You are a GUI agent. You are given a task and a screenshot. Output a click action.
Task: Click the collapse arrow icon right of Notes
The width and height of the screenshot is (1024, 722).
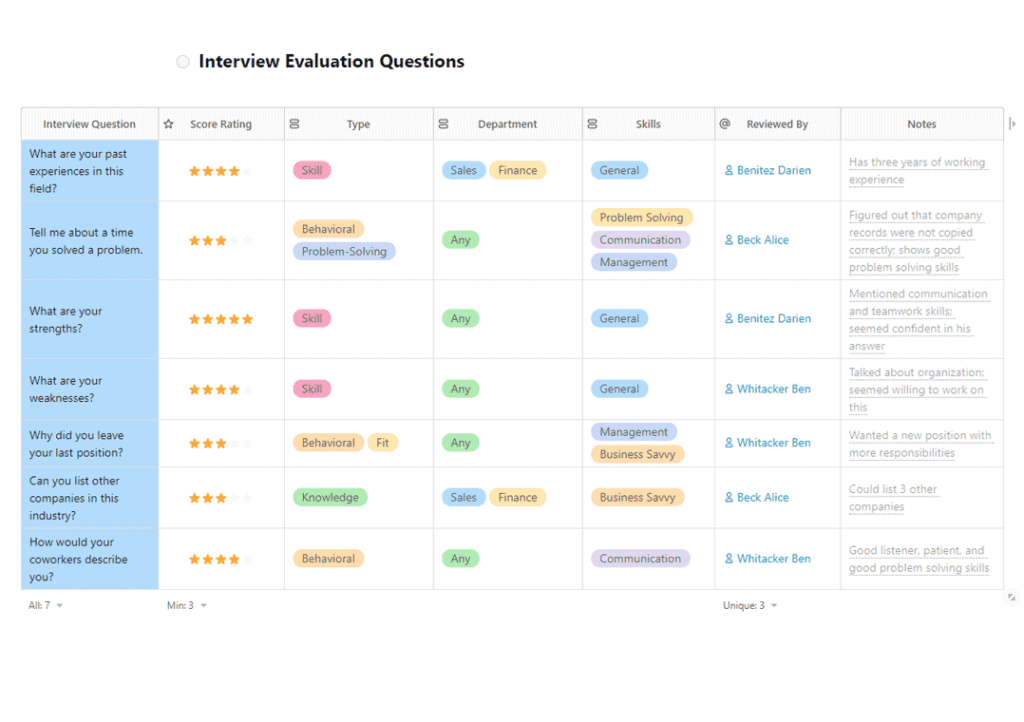pos(1012,124)
